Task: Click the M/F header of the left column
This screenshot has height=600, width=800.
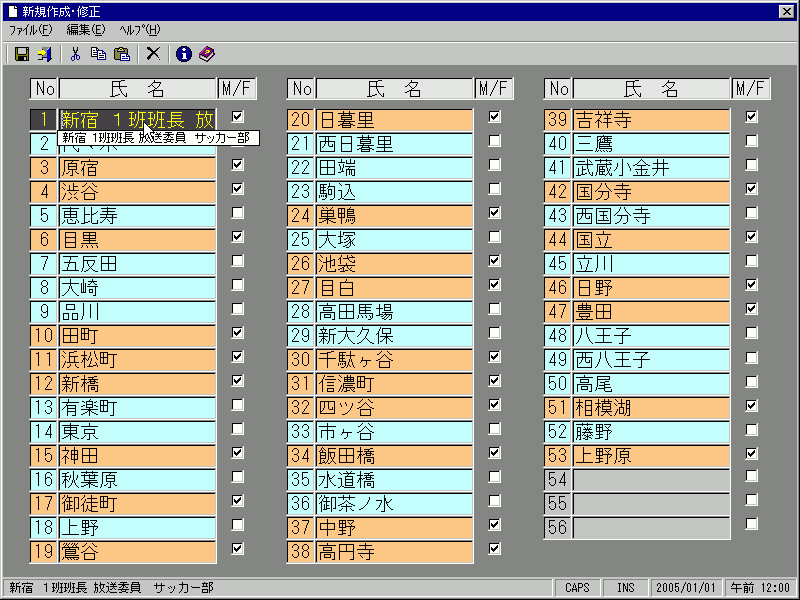Action: [237, 89]
